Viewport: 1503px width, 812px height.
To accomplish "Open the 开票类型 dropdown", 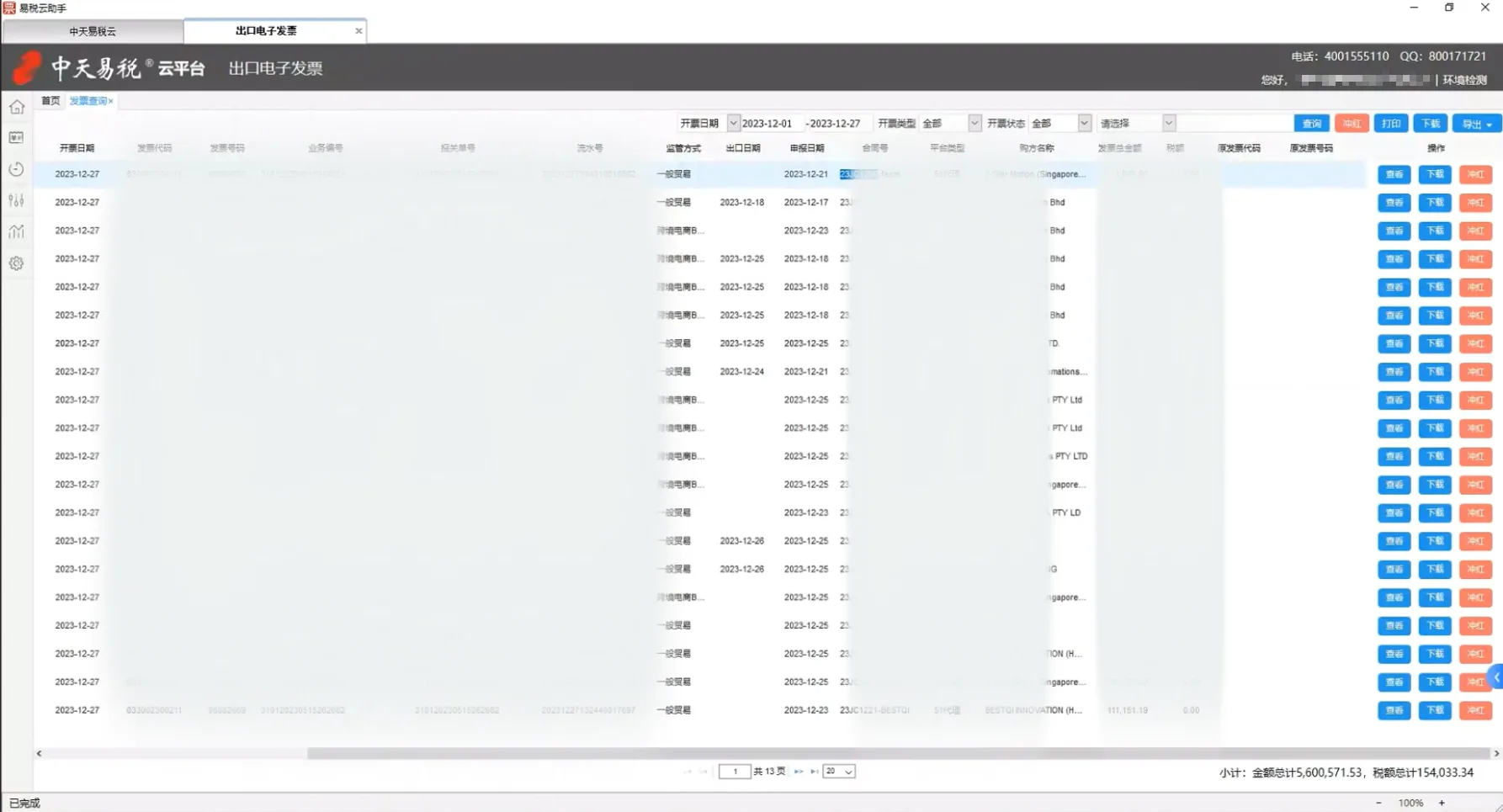I will [x=975, y=124].
